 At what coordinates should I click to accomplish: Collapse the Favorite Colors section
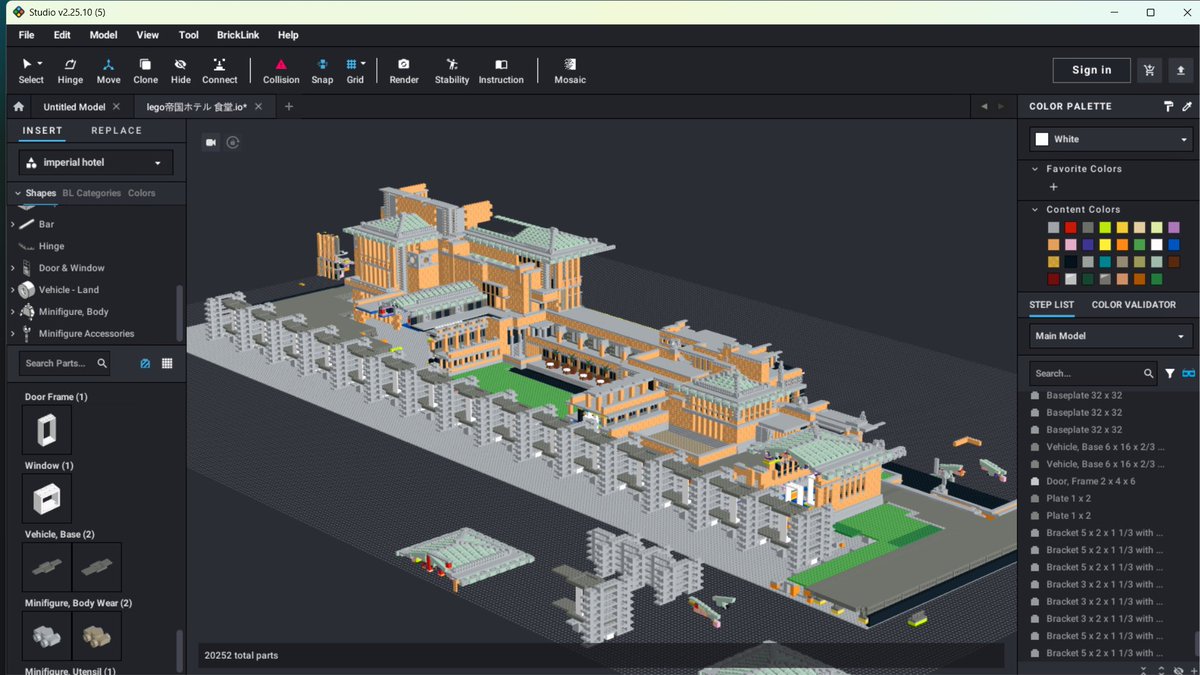[1035, 169]
